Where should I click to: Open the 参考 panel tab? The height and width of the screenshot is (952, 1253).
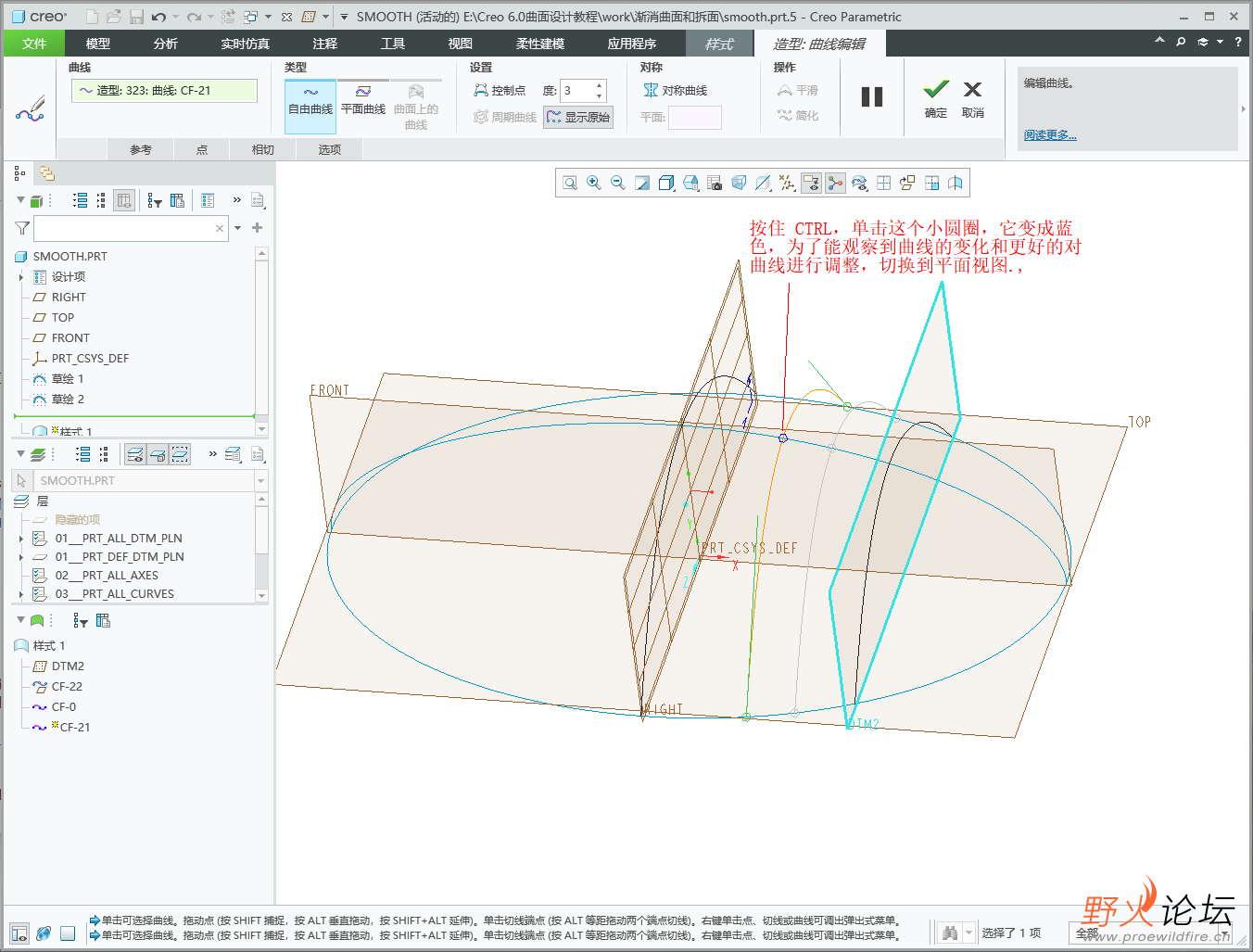pos(141,149)
